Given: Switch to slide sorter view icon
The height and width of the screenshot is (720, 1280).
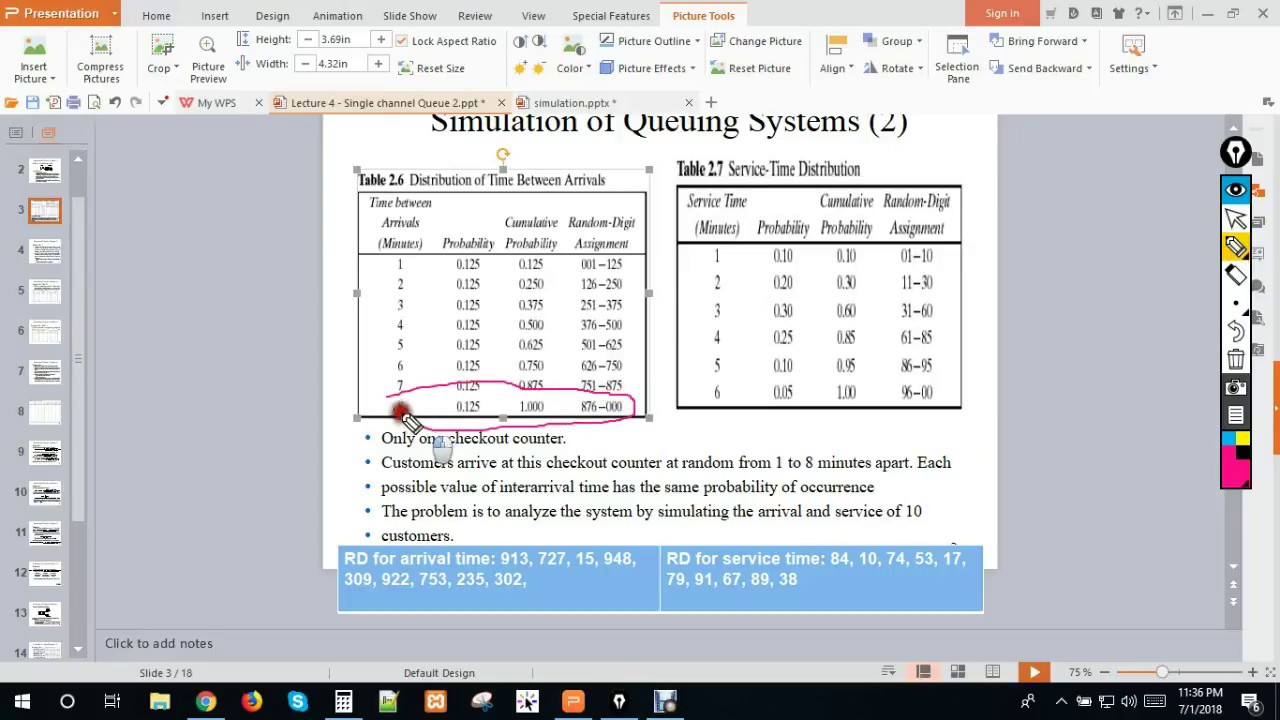Looking at the screenshot, I should (958, 672).
